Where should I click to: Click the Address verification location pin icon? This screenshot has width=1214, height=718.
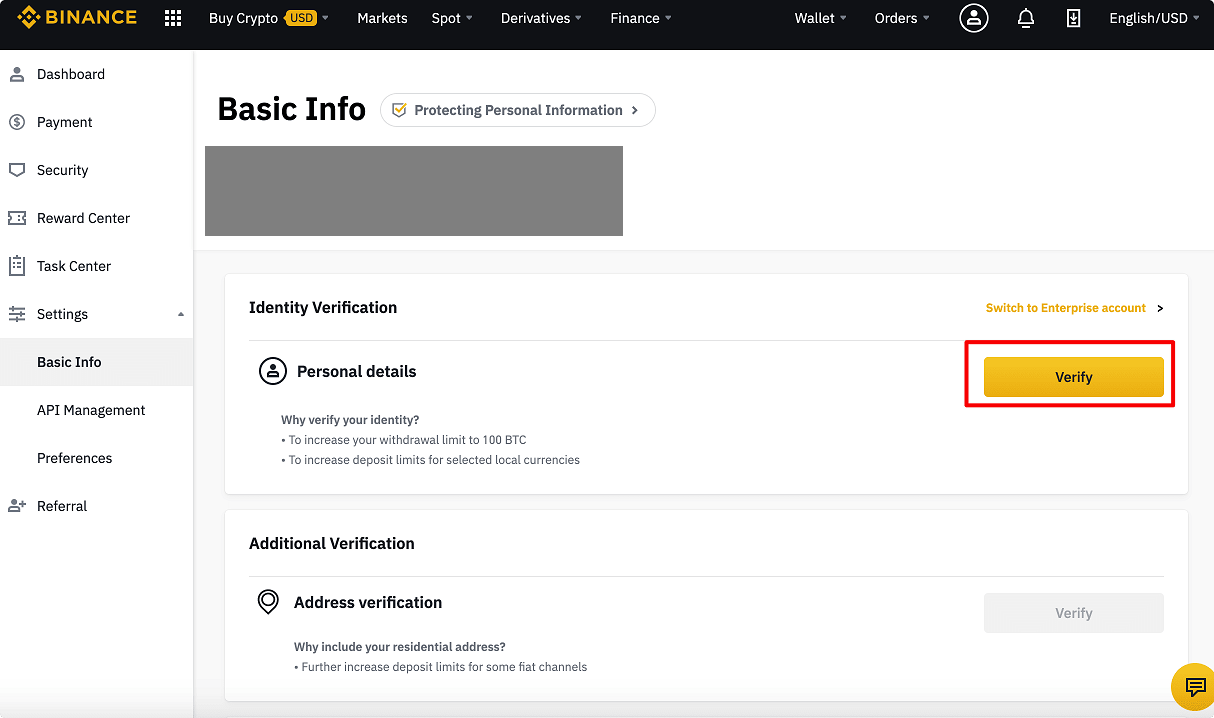[268, 602]
